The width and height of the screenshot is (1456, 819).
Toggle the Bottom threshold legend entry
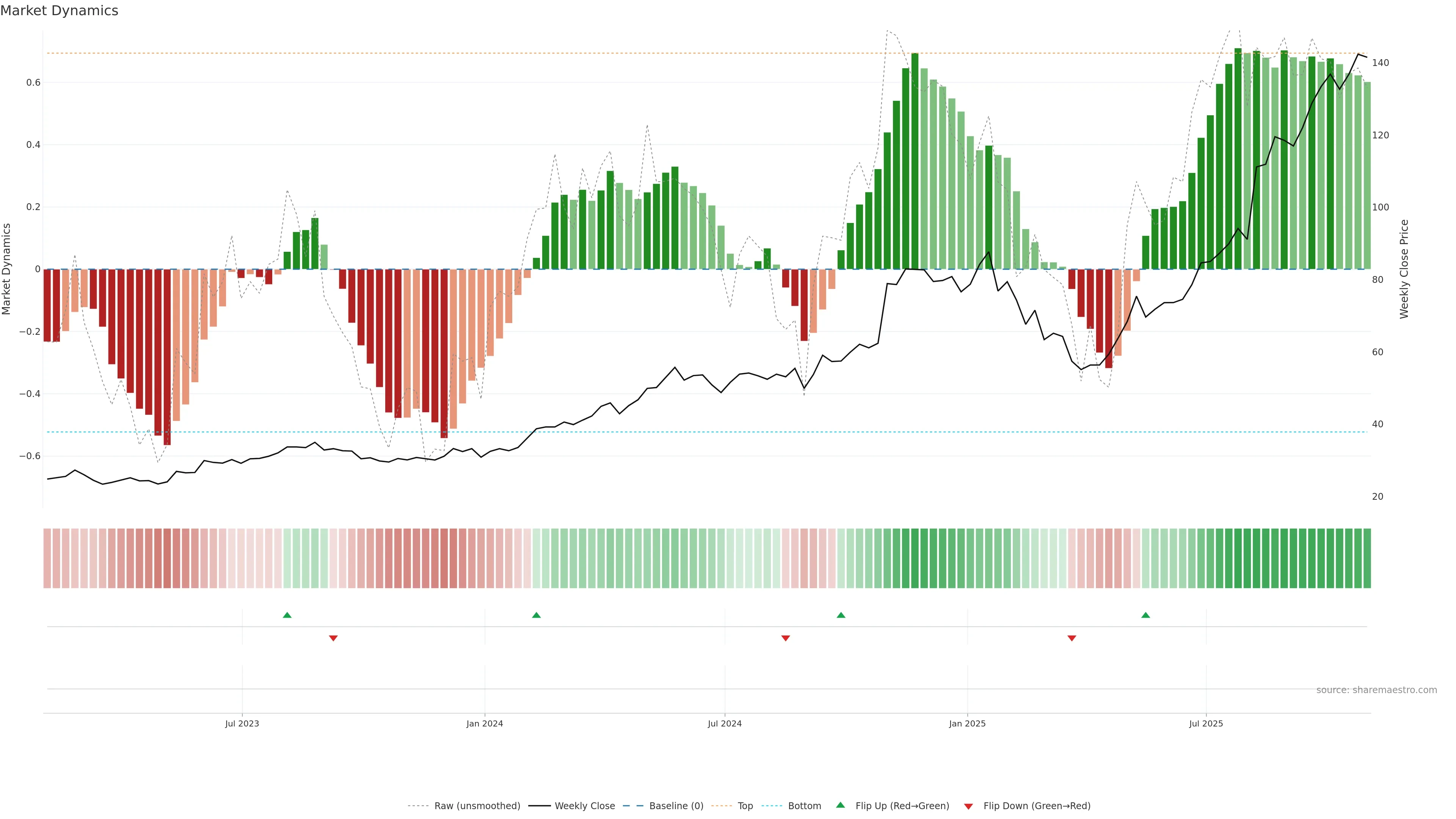tap(804, 806)
